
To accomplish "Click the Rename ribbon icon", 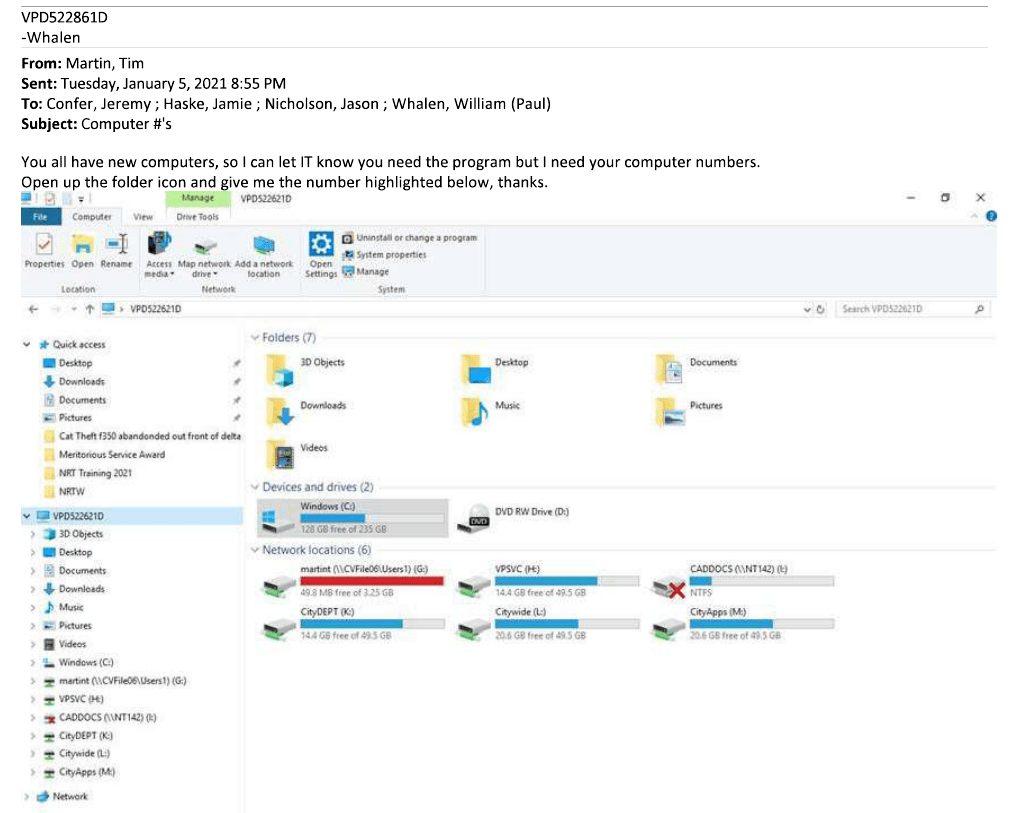I will point(116,244).
